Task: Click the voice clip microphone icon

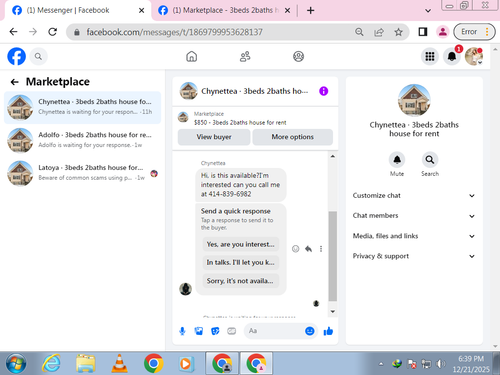Action: click(x=182, y=331)
